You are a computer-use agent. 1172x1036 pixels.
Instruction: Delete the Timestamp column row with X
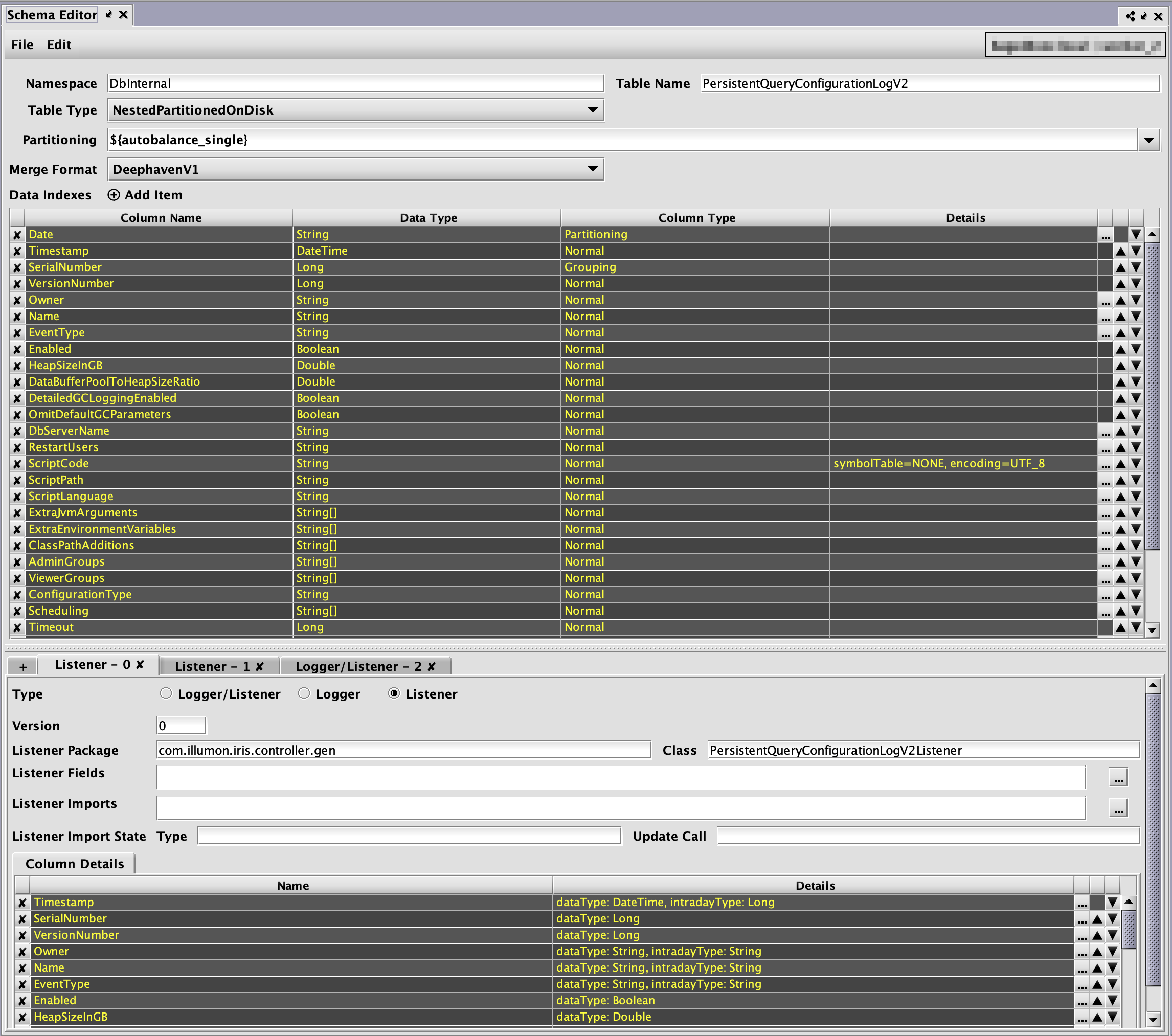(17, 251)
